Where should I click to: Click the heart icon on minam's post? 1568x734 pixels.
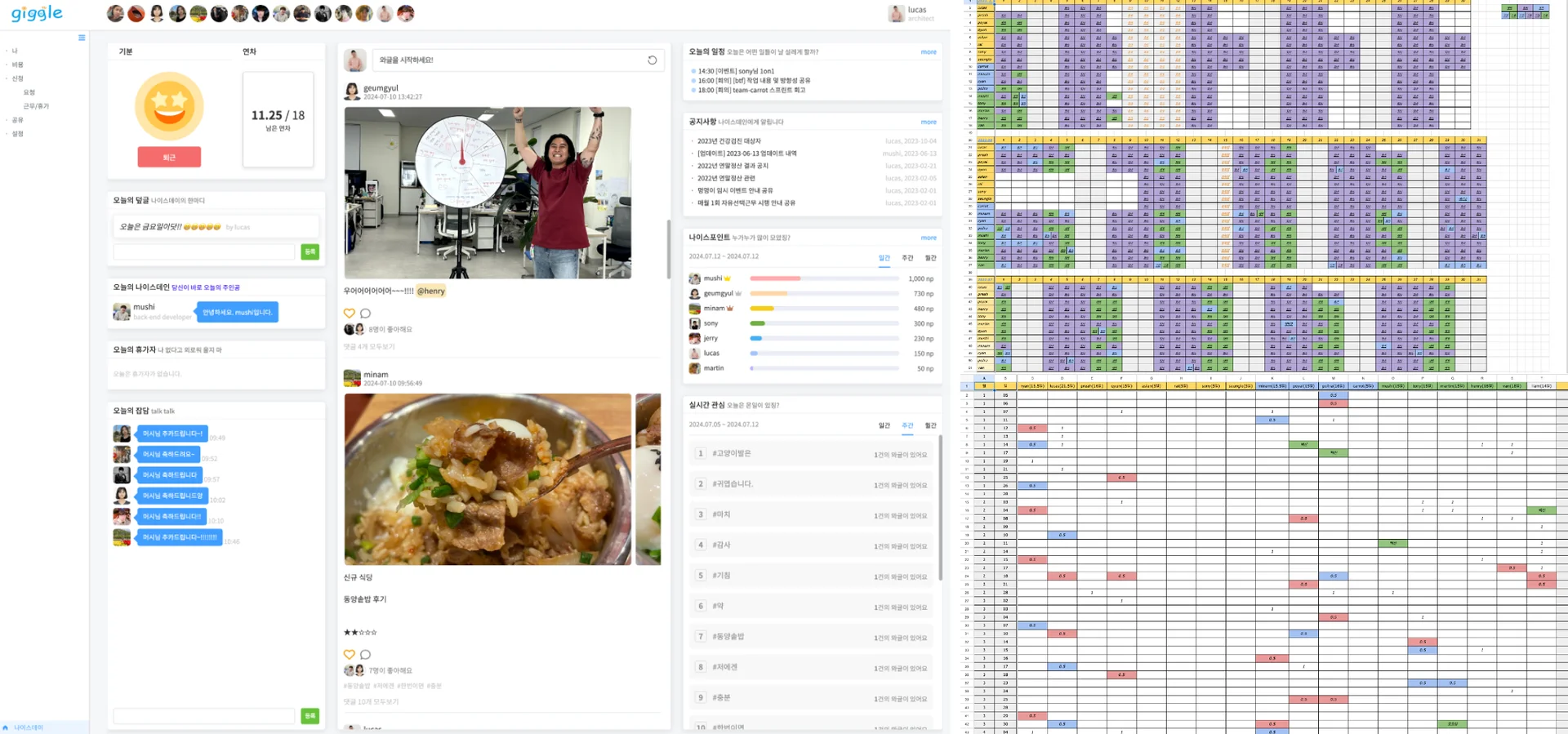(350, 655)
